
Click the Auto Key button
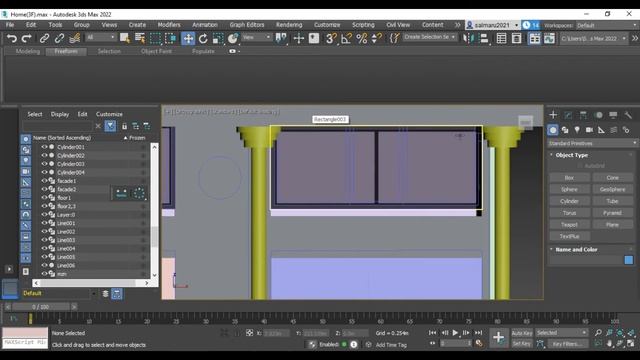pyautogui.click(x=522, y=333)
